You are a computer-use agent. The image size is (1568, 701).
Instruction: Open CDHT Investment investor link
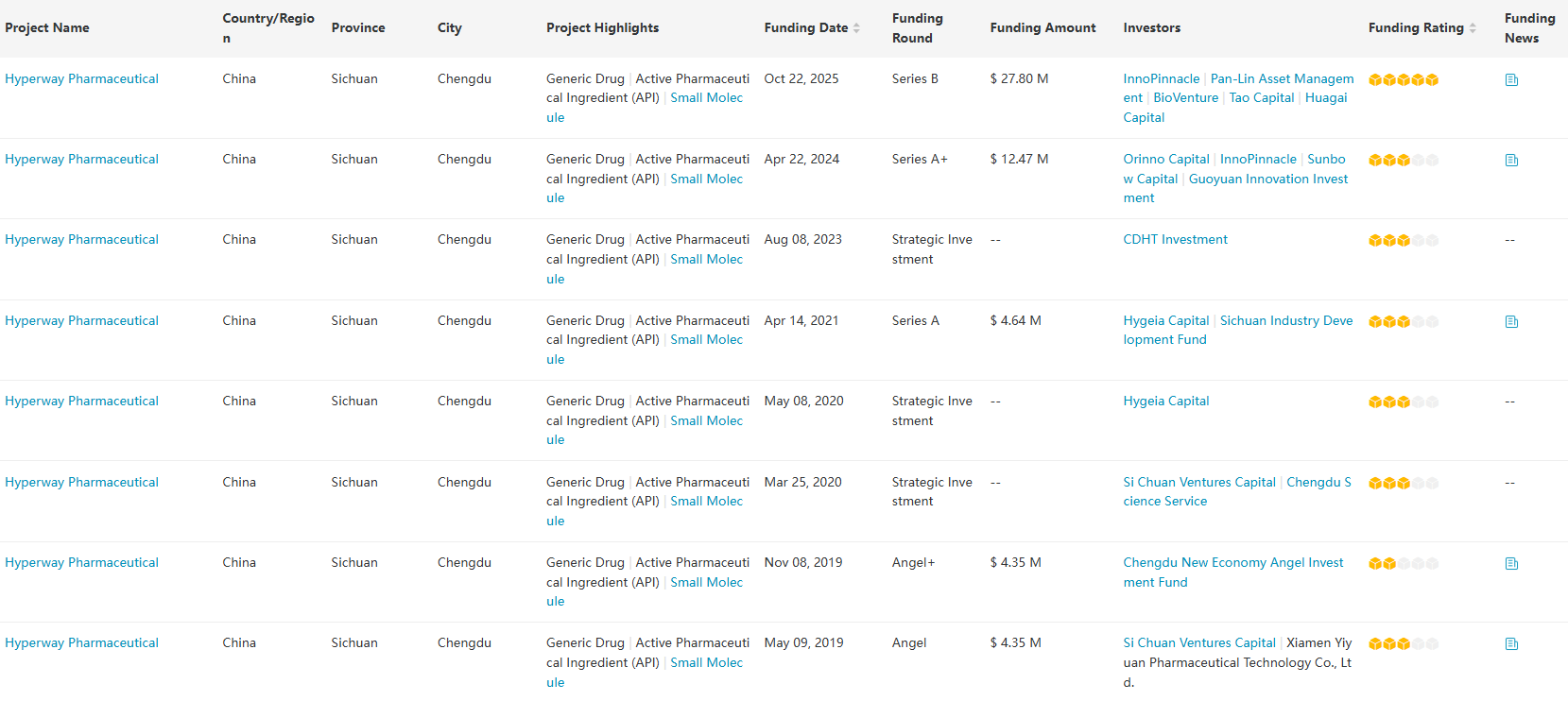click(x=1175, y=240)
